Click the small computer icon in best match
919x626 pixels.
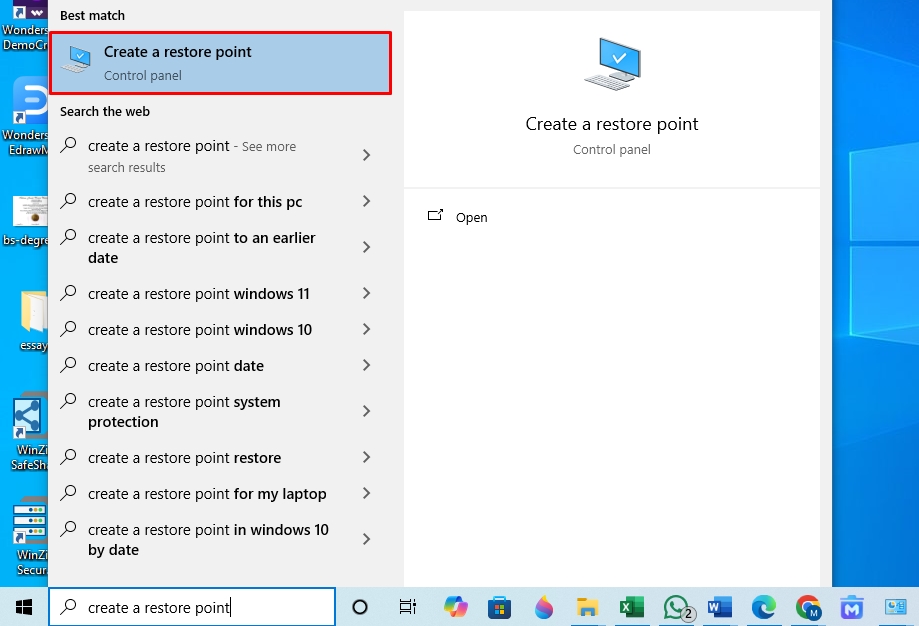coord(77,60)
